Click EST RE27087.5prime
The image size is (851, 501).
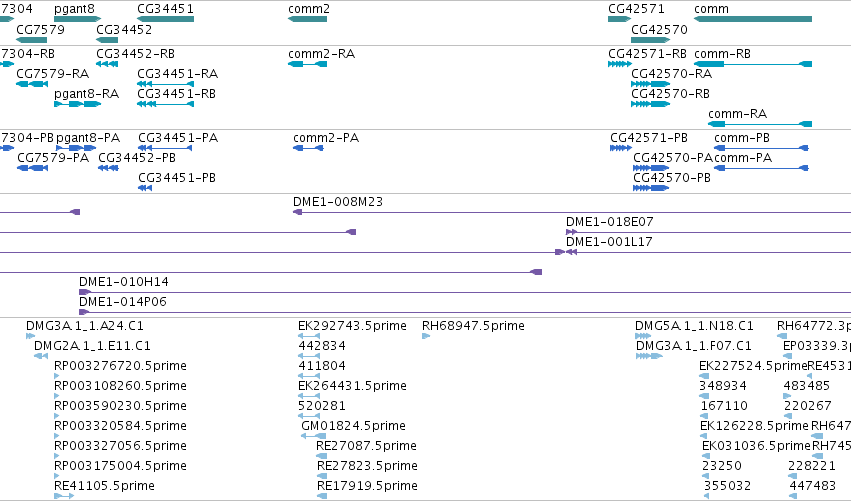click(x=321, y=456)
